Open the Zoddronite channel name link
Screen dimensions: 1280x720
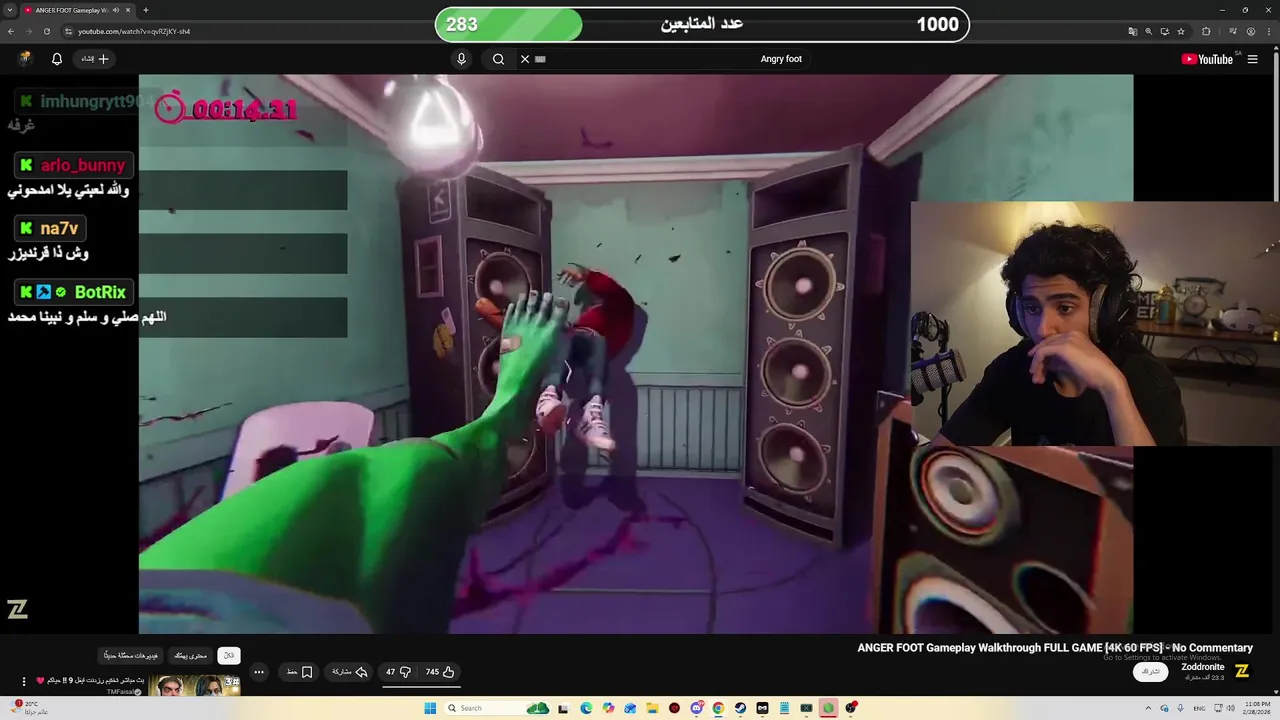(x=1202, y=667)
